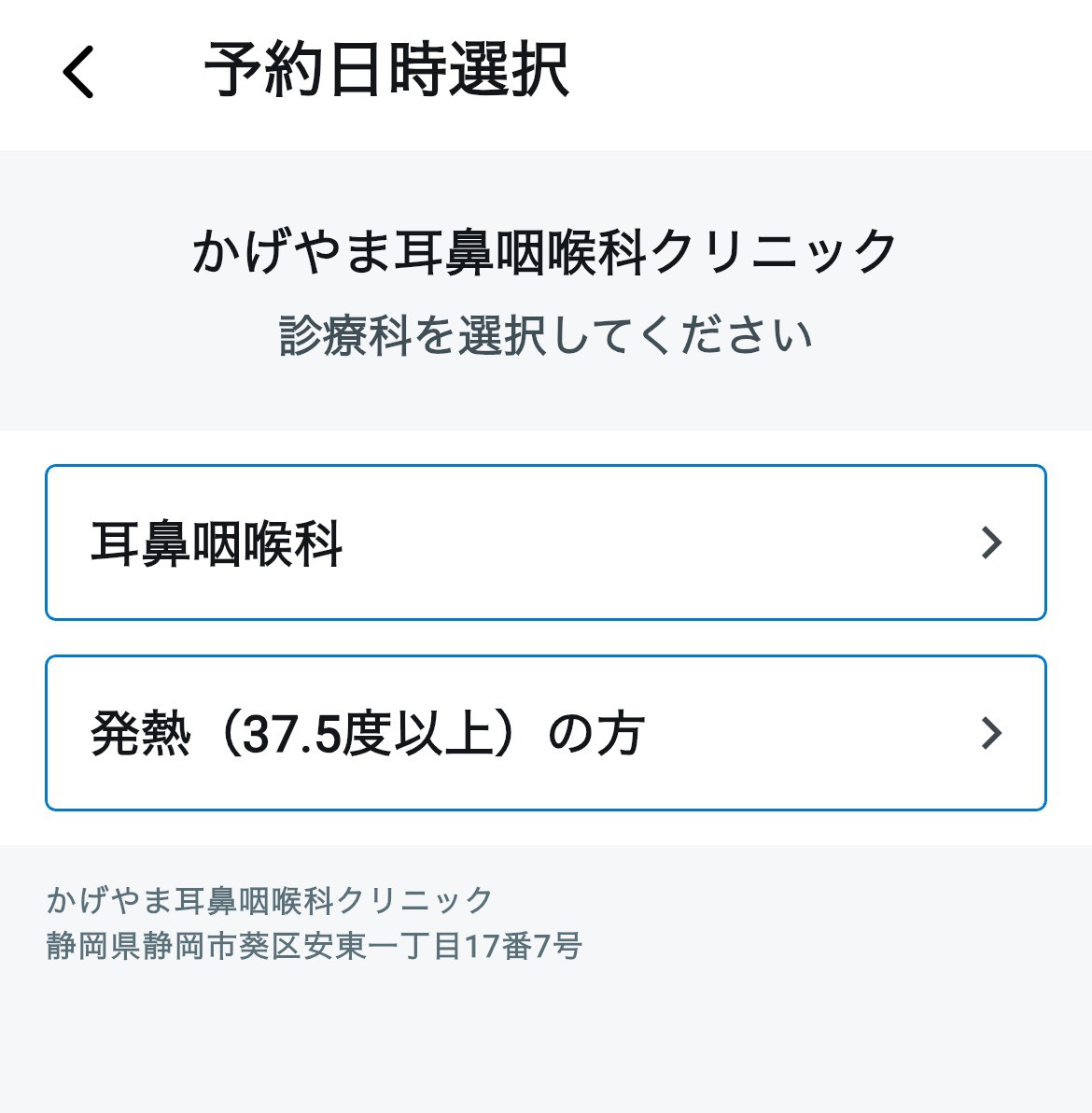
Task: Click the chevron on the 発熱 row
Action: tap(991, 733)
